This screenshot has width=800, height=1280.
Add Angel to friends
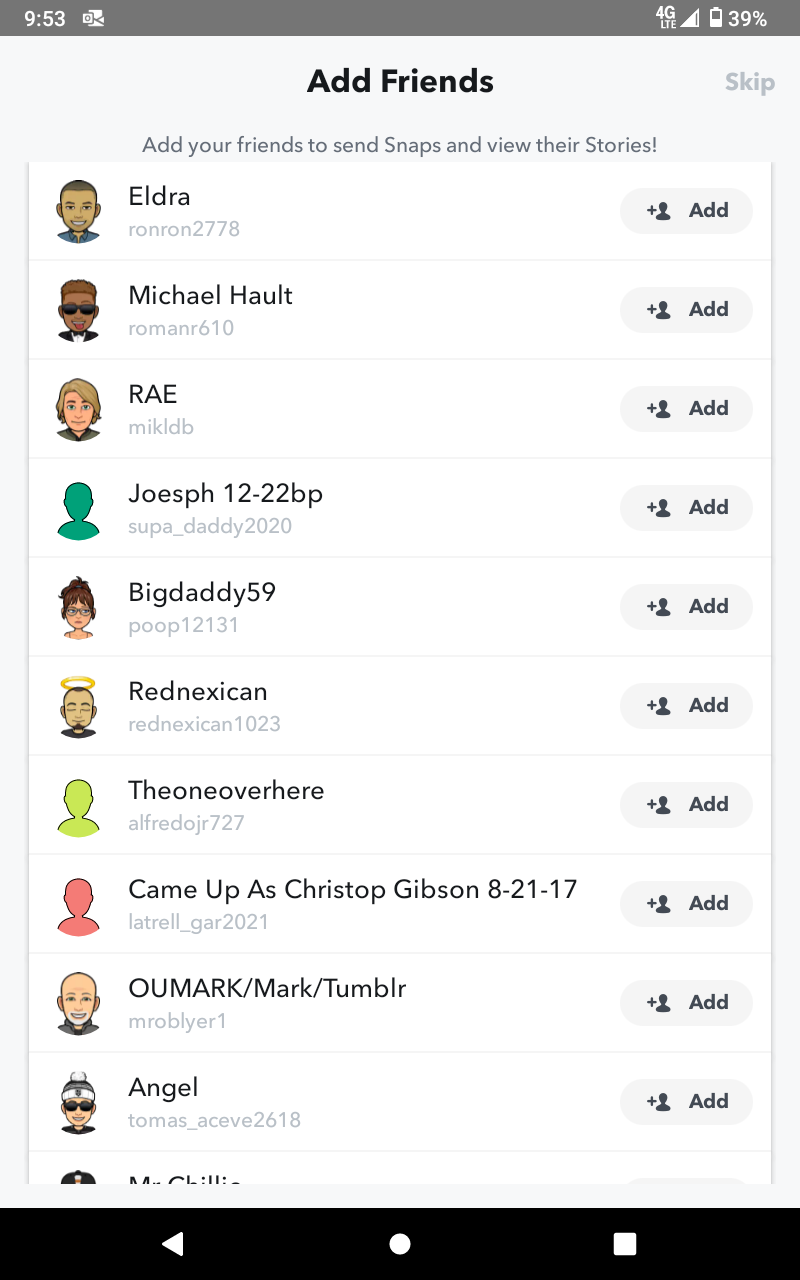click(x=686, y=1102)
